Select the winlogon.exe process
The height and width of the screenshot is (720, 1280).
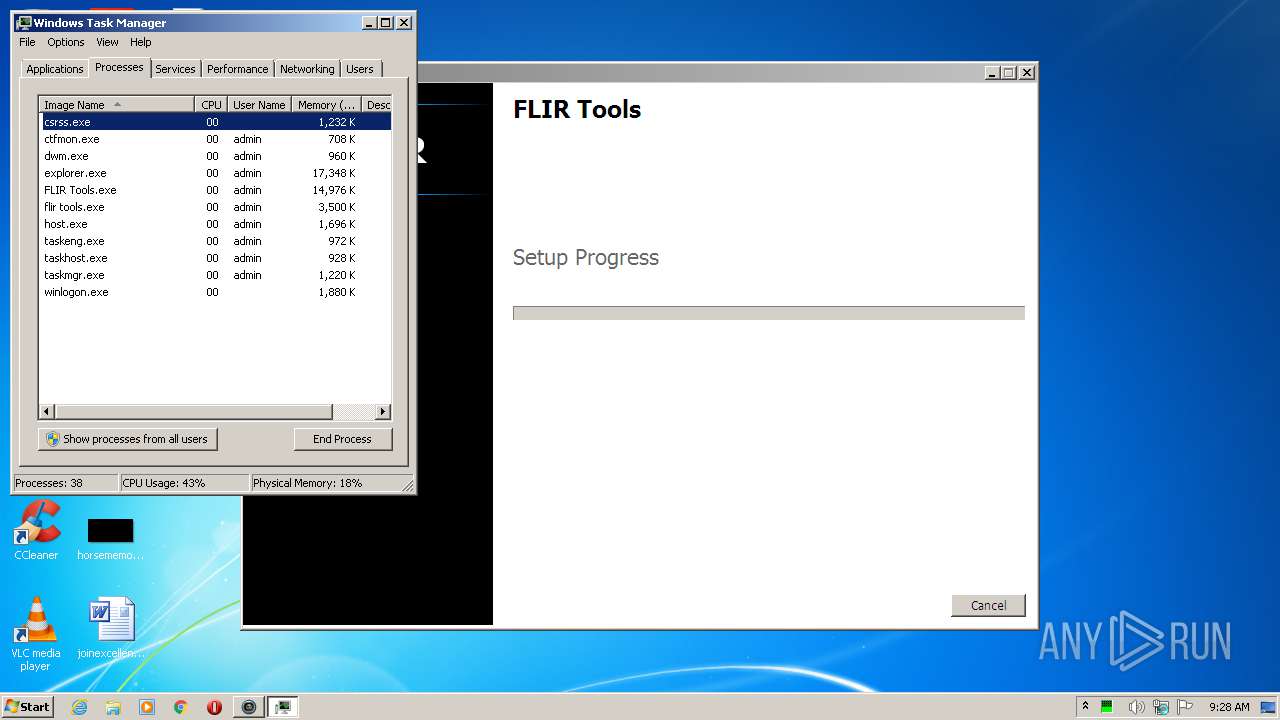215,292
